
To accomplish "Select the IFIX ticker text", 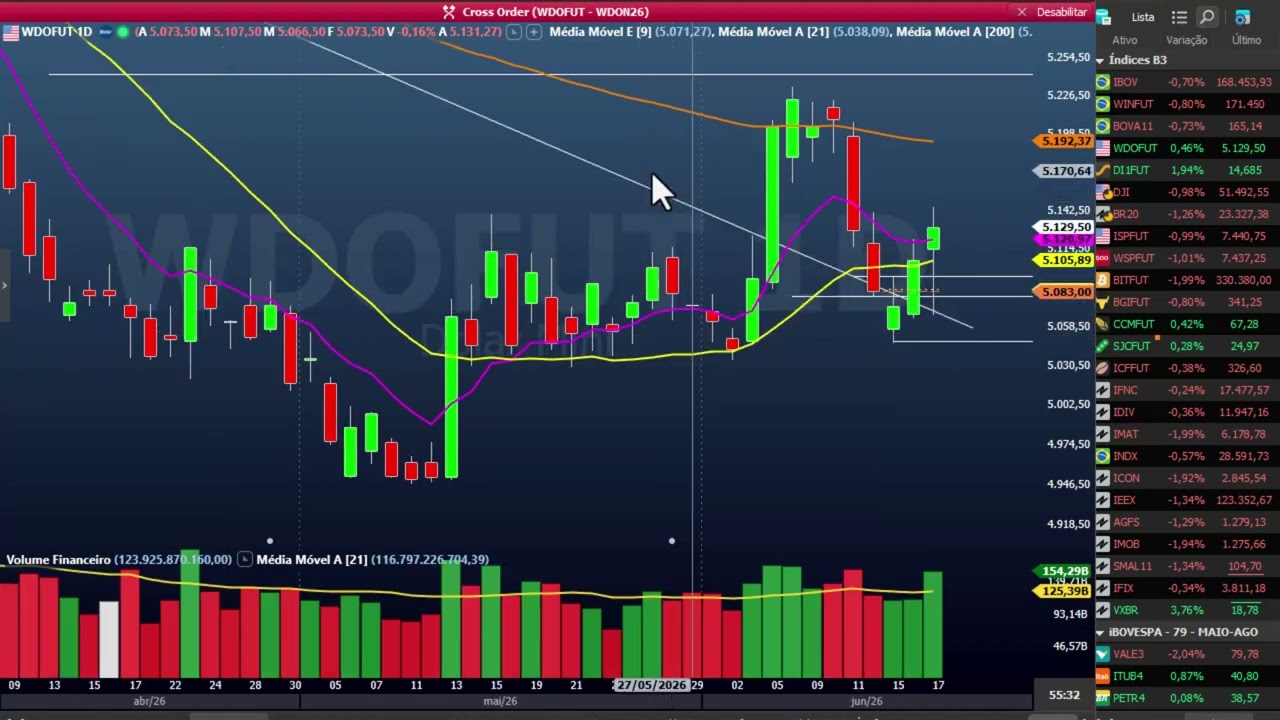I will click(1124, 588).
